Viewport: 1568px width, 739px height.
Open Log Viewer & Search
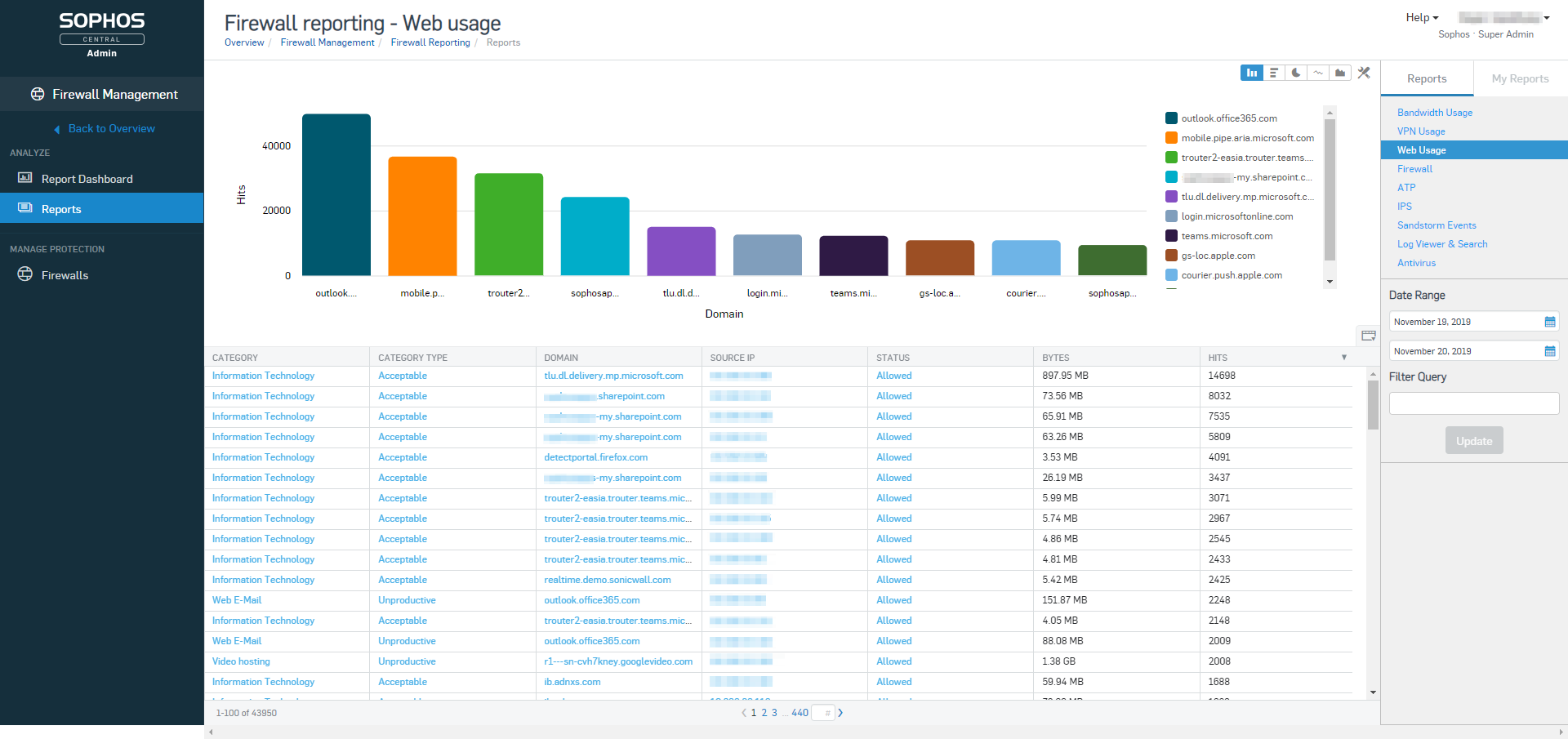tap(1442, 244)
